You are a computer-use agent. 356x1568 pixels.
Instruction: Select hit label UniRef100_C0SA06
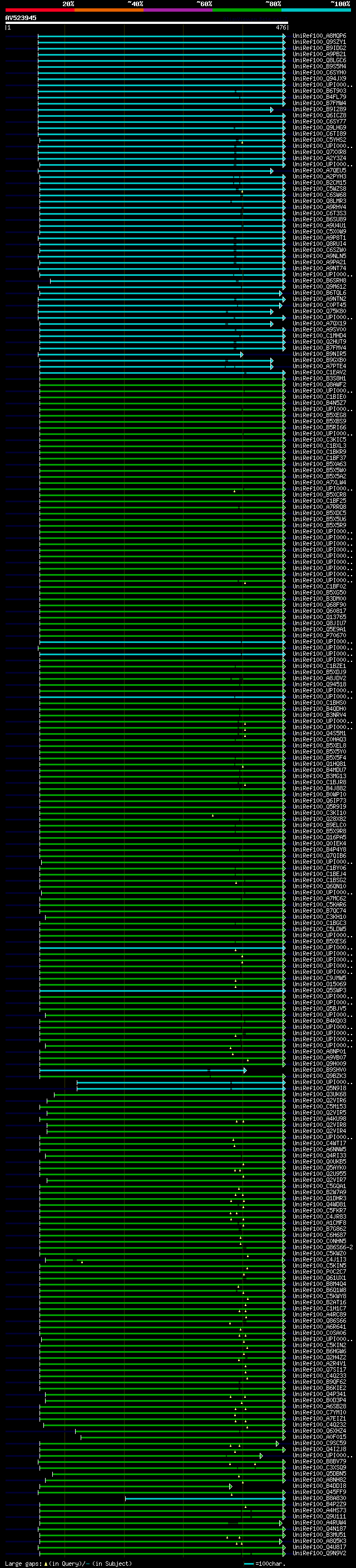coord(319,1333)
